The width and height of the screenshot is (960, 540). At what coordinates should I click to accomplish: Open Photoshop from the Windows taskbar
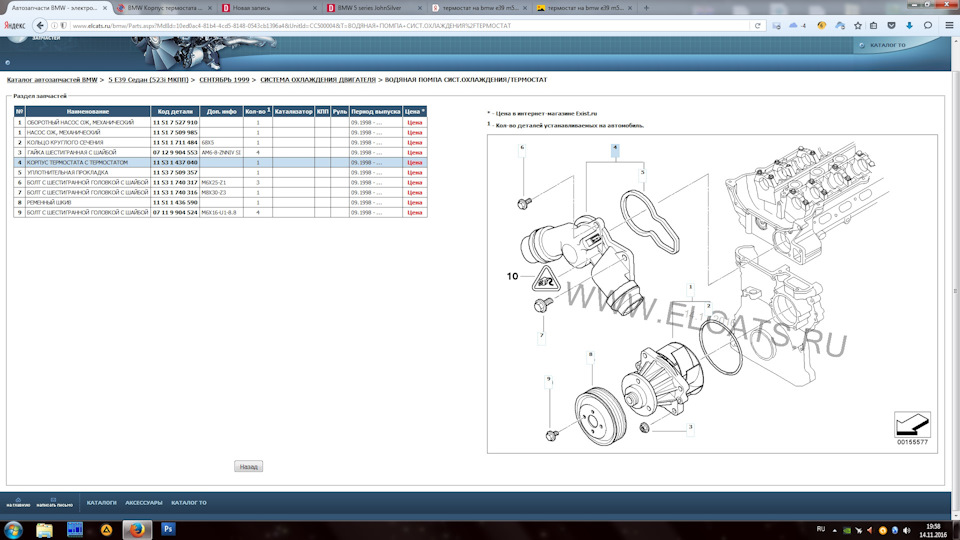tap(169, 529)
